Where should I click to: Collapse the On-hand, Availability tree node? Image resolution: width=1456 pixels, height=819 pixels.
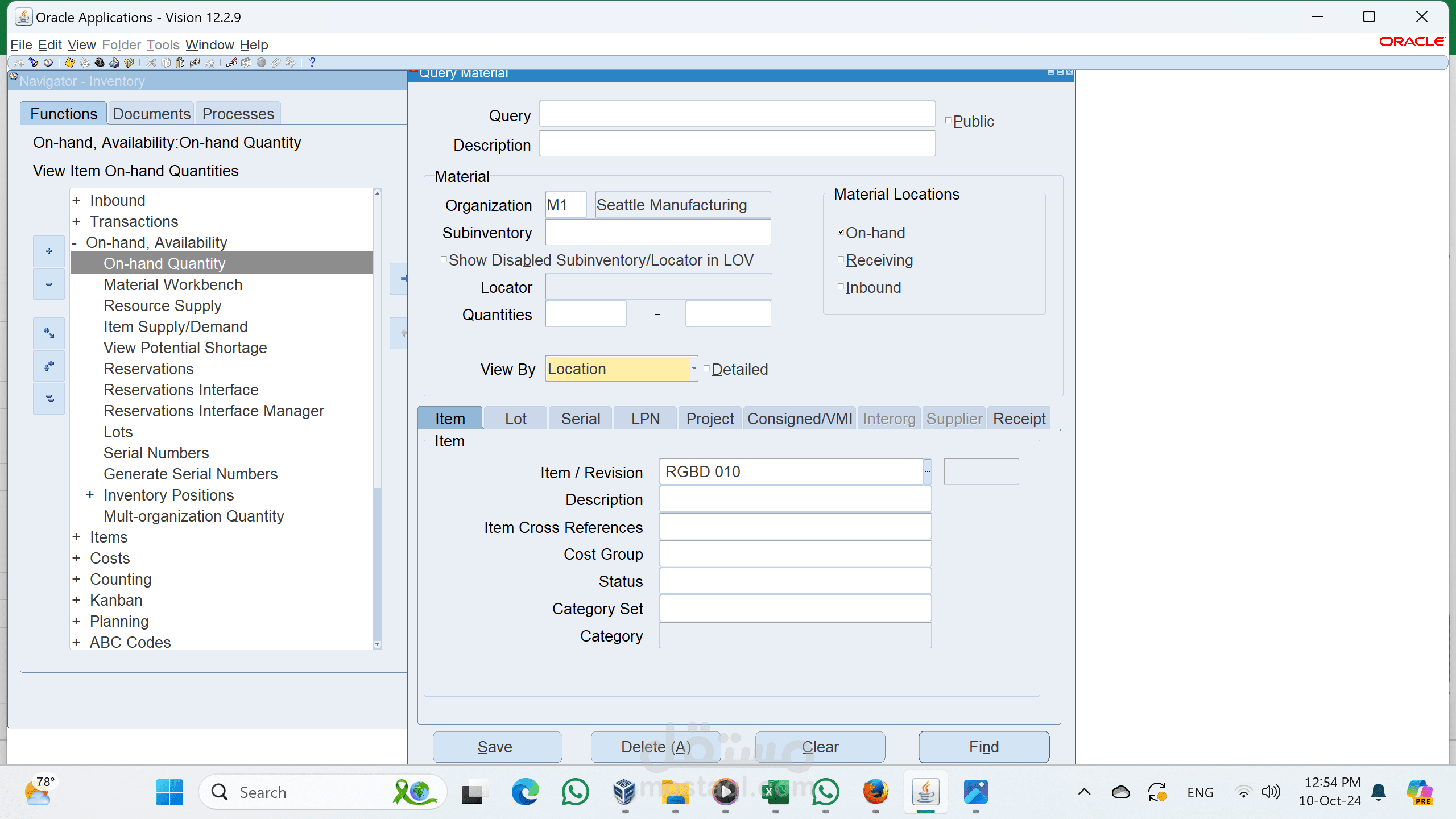coord(75,242)
